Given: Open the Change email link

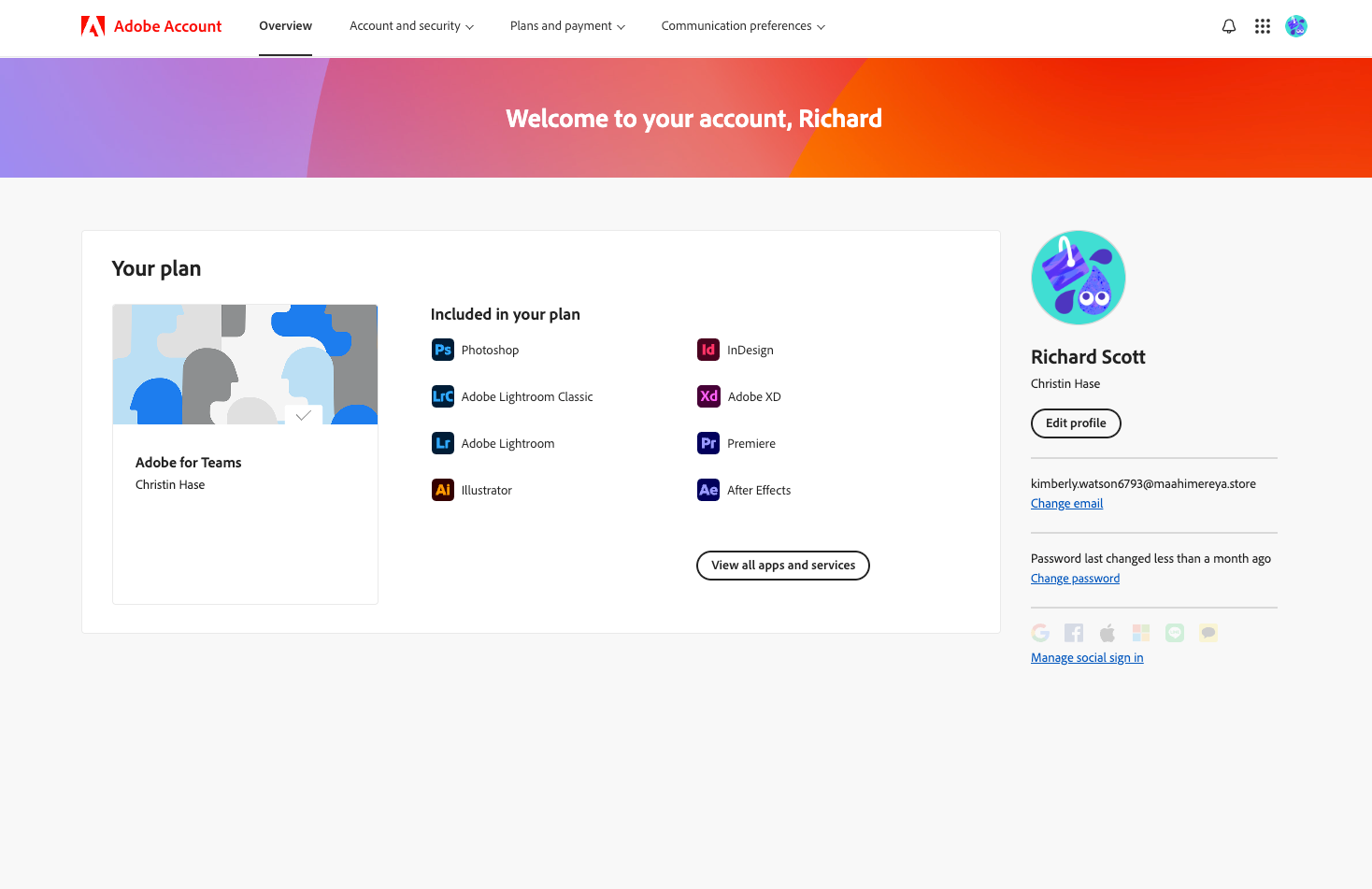Looking at the screenshot, I should pos(1066,504).
